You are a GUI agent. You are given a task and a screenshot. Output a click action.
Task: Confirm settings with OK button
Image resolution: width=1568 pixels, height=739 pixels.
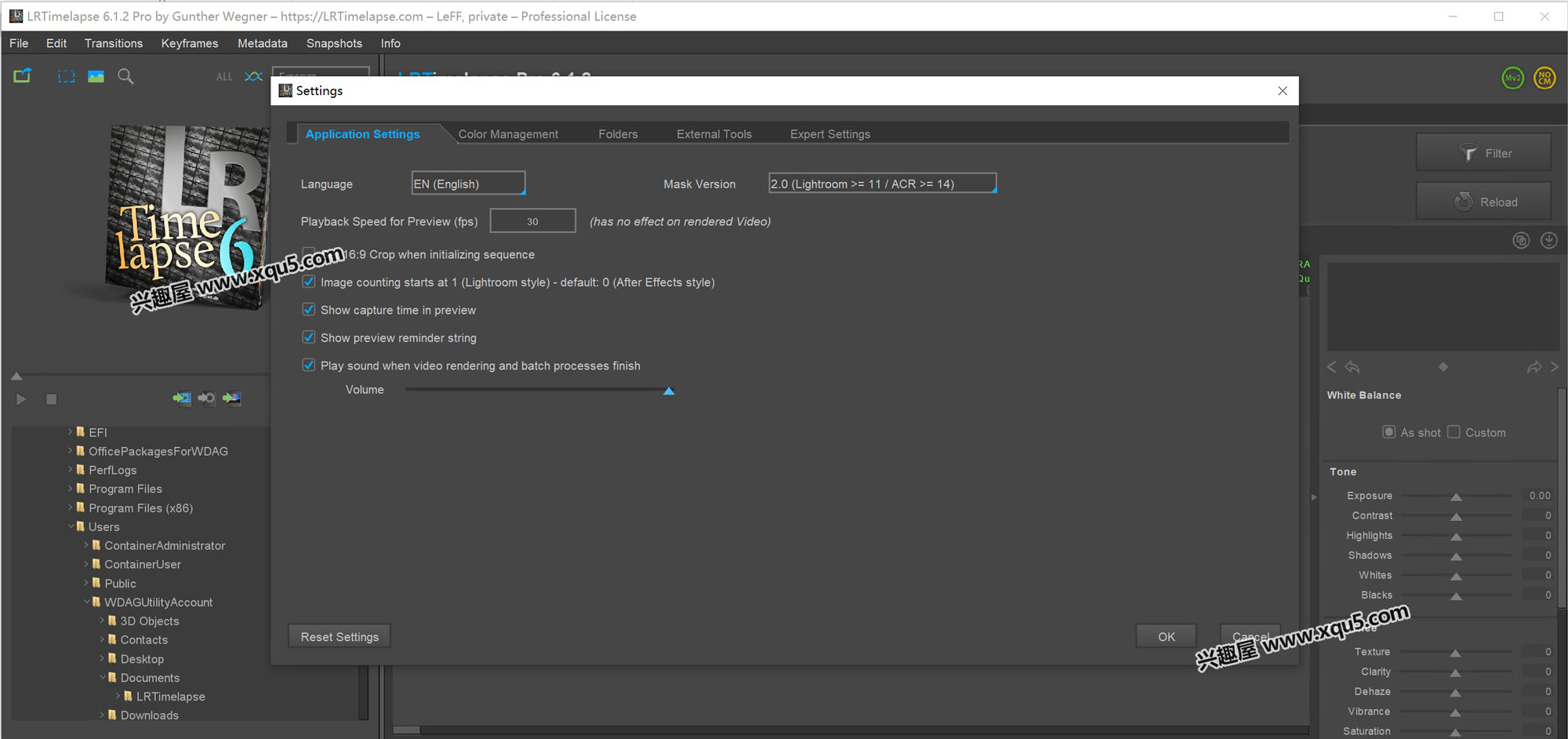(1167, 637)
